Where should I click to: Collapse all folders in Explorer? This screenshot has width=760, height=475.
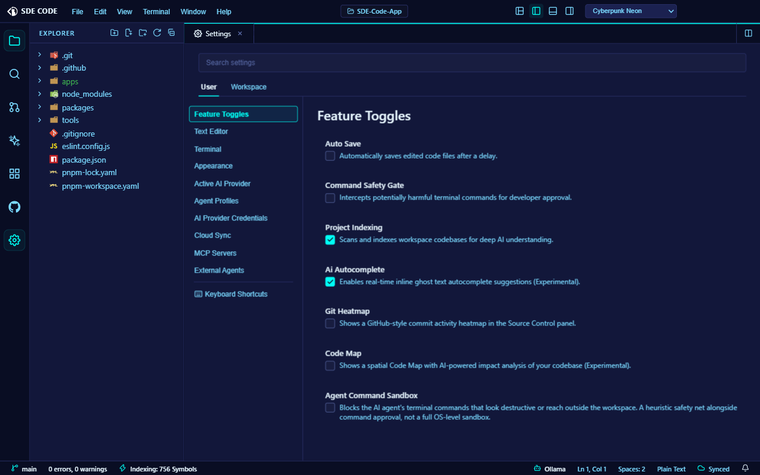coord(172,33)
